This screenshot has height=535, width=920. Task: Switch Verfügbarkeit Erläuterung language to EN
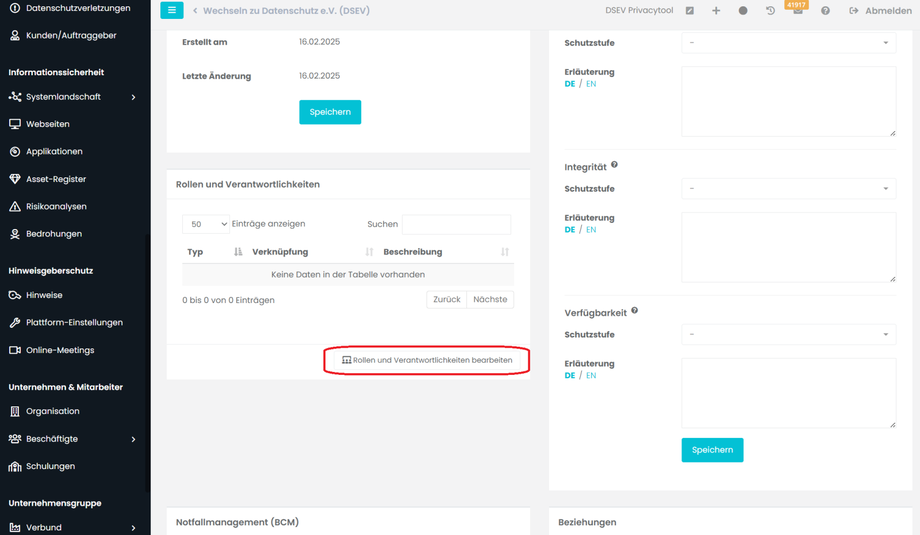[591, 376]
